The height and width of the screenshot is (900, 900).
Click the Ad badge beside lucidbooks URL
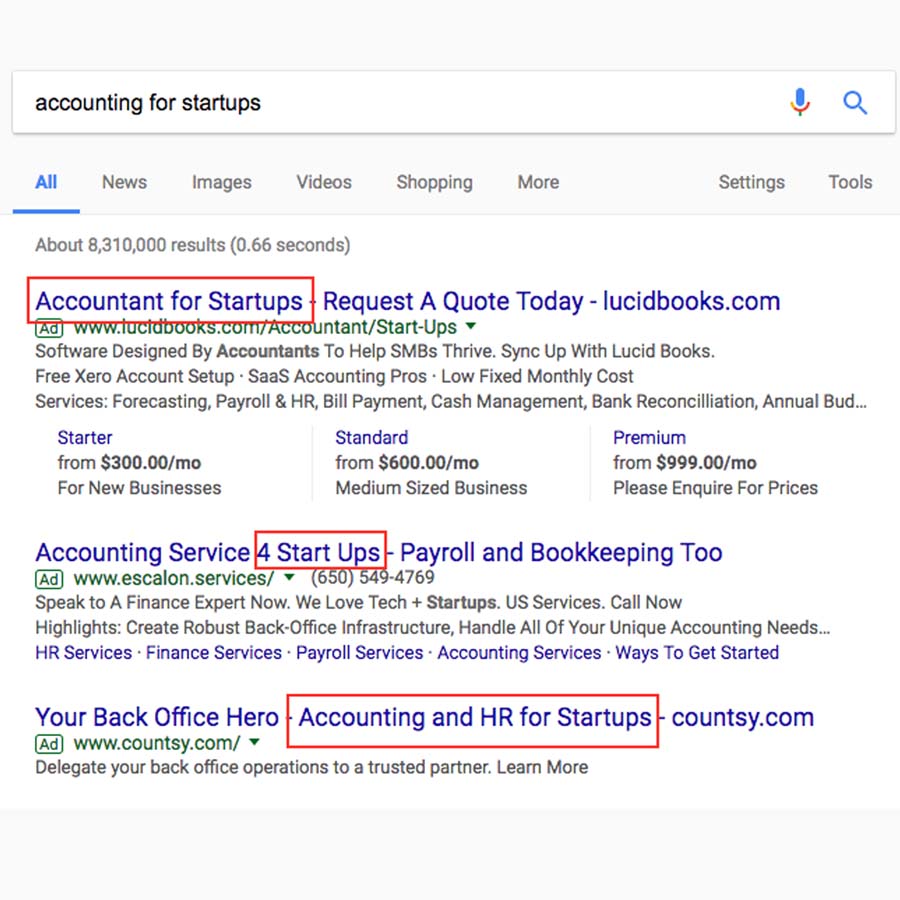pyautogui.click(x=49, y=328)
